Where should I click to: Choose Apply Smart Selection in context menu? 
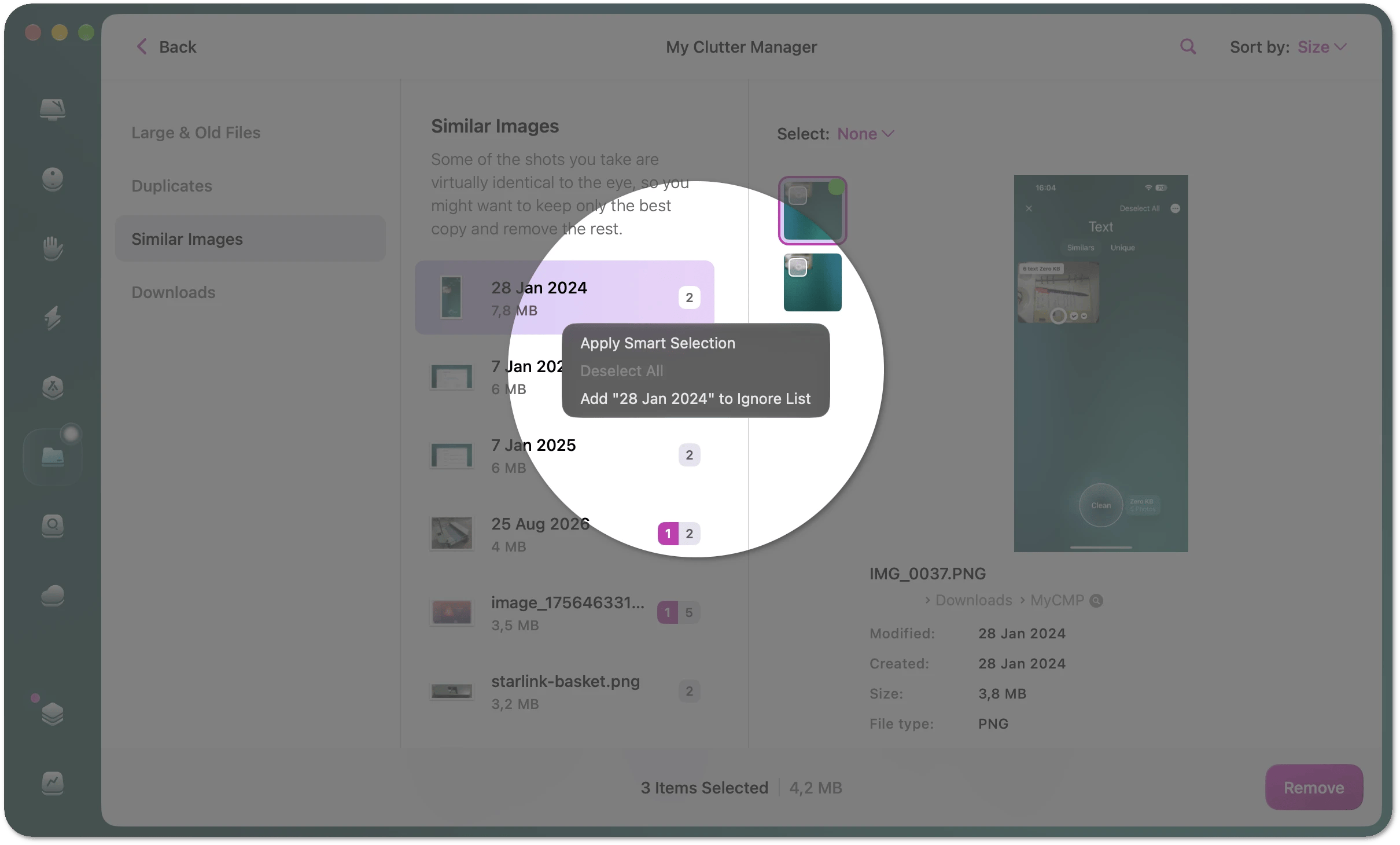pyautogui.click(x=658, y=343)
